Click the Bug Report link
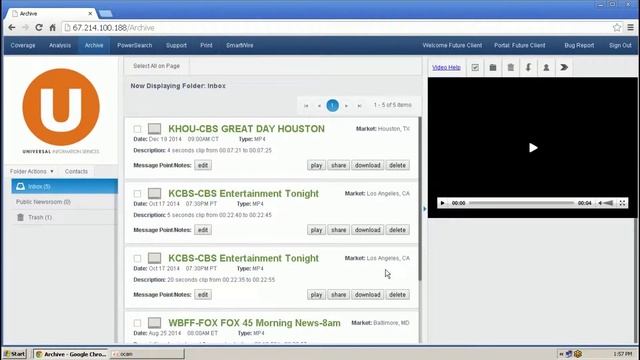Screen dimensions: 640x360 tap(579, 45)
